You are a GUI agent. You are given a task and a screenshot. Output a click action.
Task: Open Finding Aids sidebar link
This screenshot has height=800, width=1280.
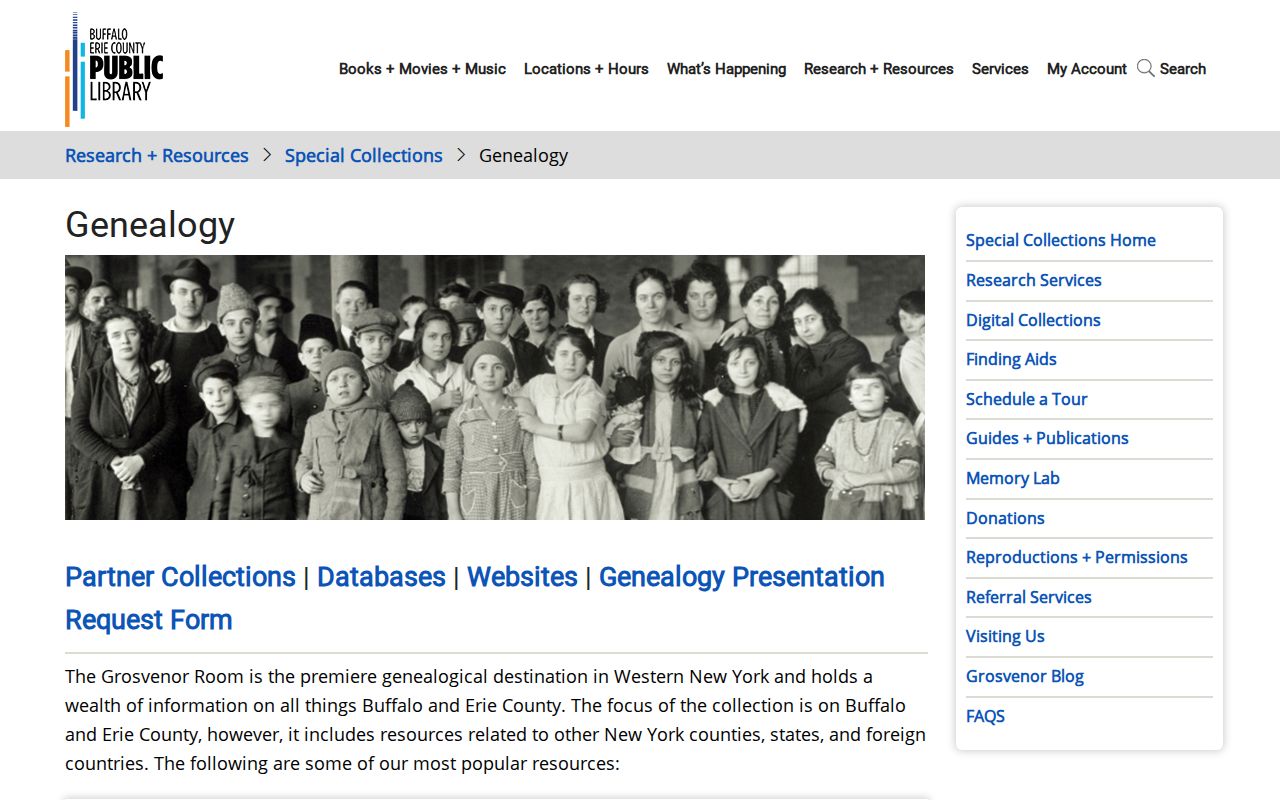tap(1011, 359)
